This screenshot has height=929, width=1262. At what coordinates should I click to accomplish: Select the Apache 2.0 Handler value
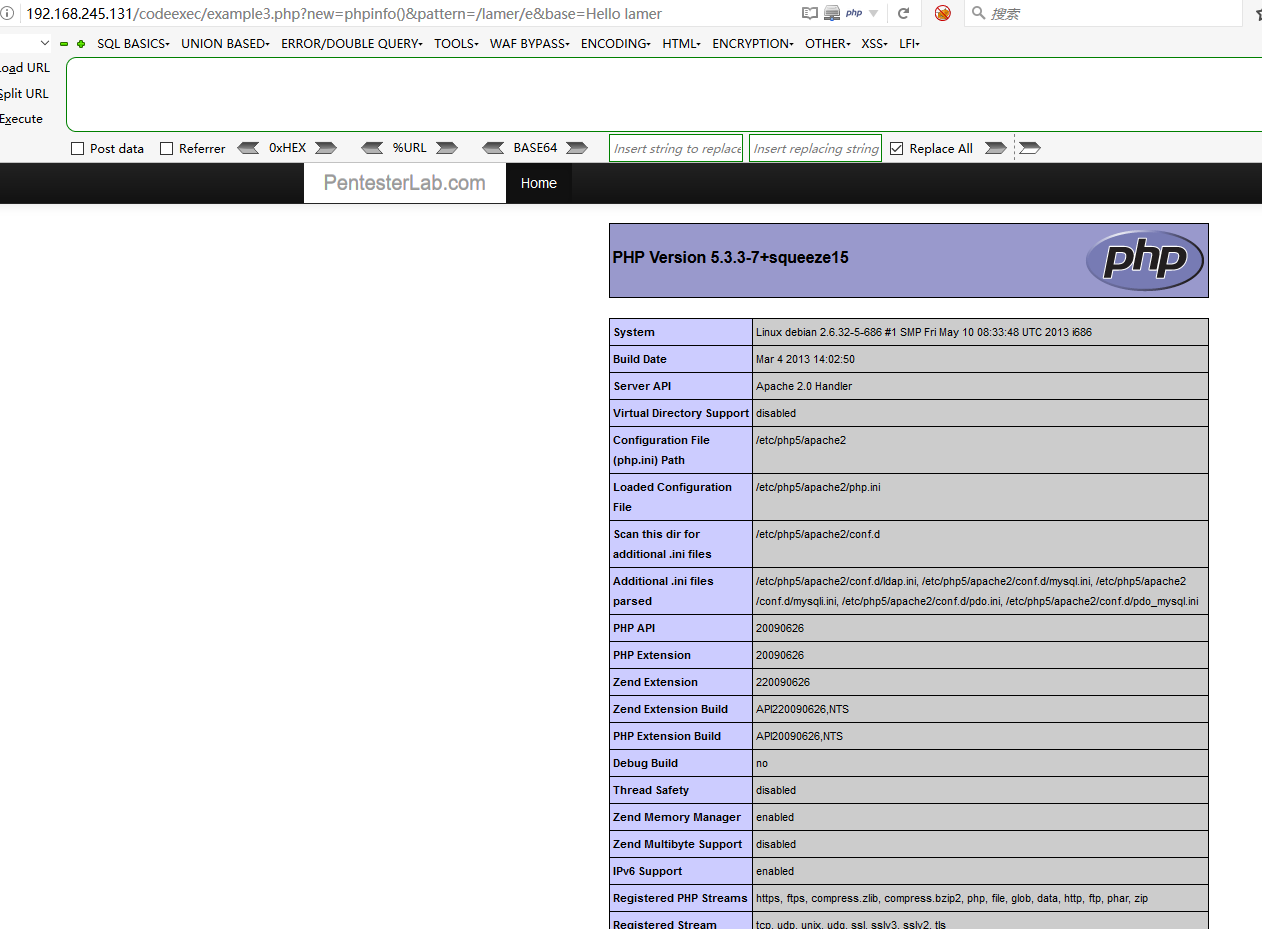click(804, 386)
